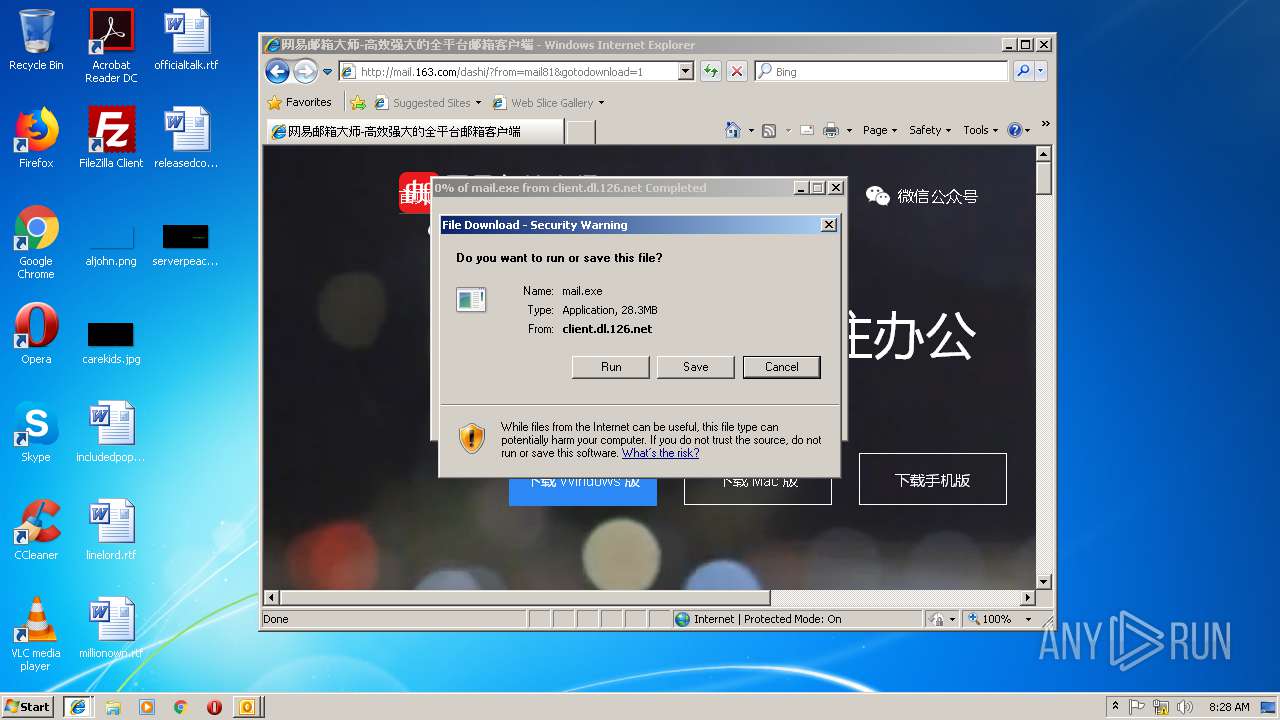Show hidden tray icons arrow
Image resolution: width=1280 pixels, height=720 pixels.
click(x=1115, y=706)
